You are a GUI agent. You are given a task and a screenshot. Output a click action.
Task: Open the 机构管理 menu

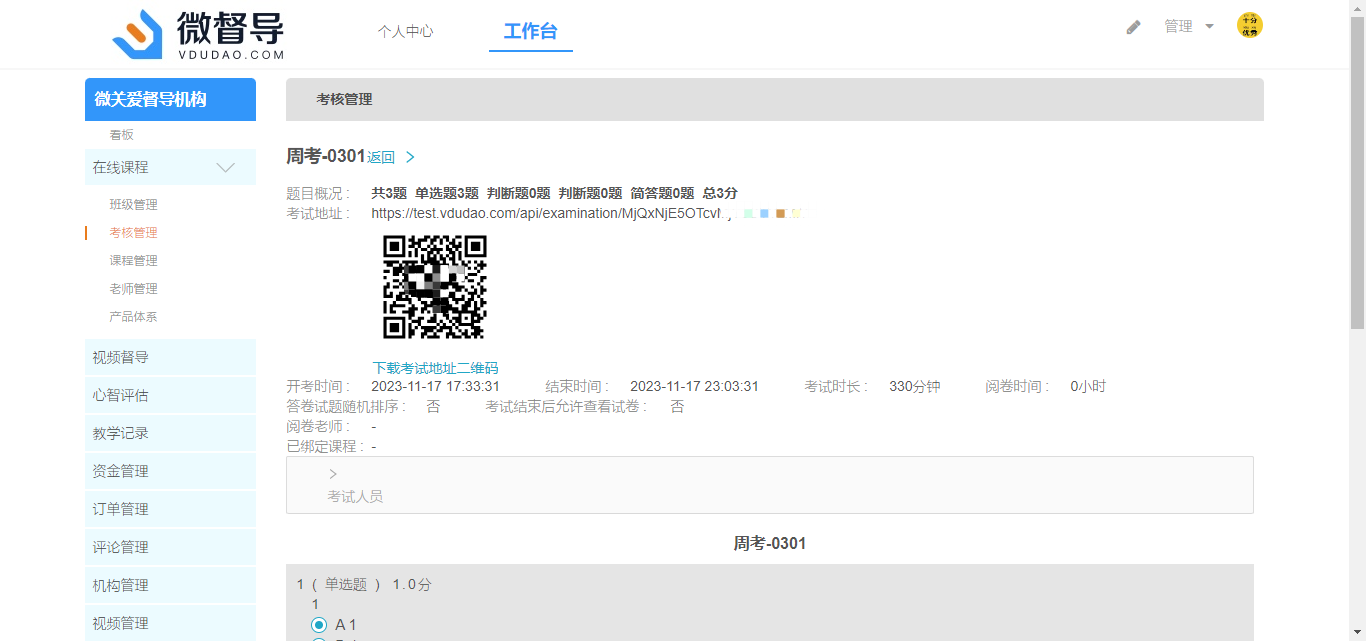pos(170,586)
